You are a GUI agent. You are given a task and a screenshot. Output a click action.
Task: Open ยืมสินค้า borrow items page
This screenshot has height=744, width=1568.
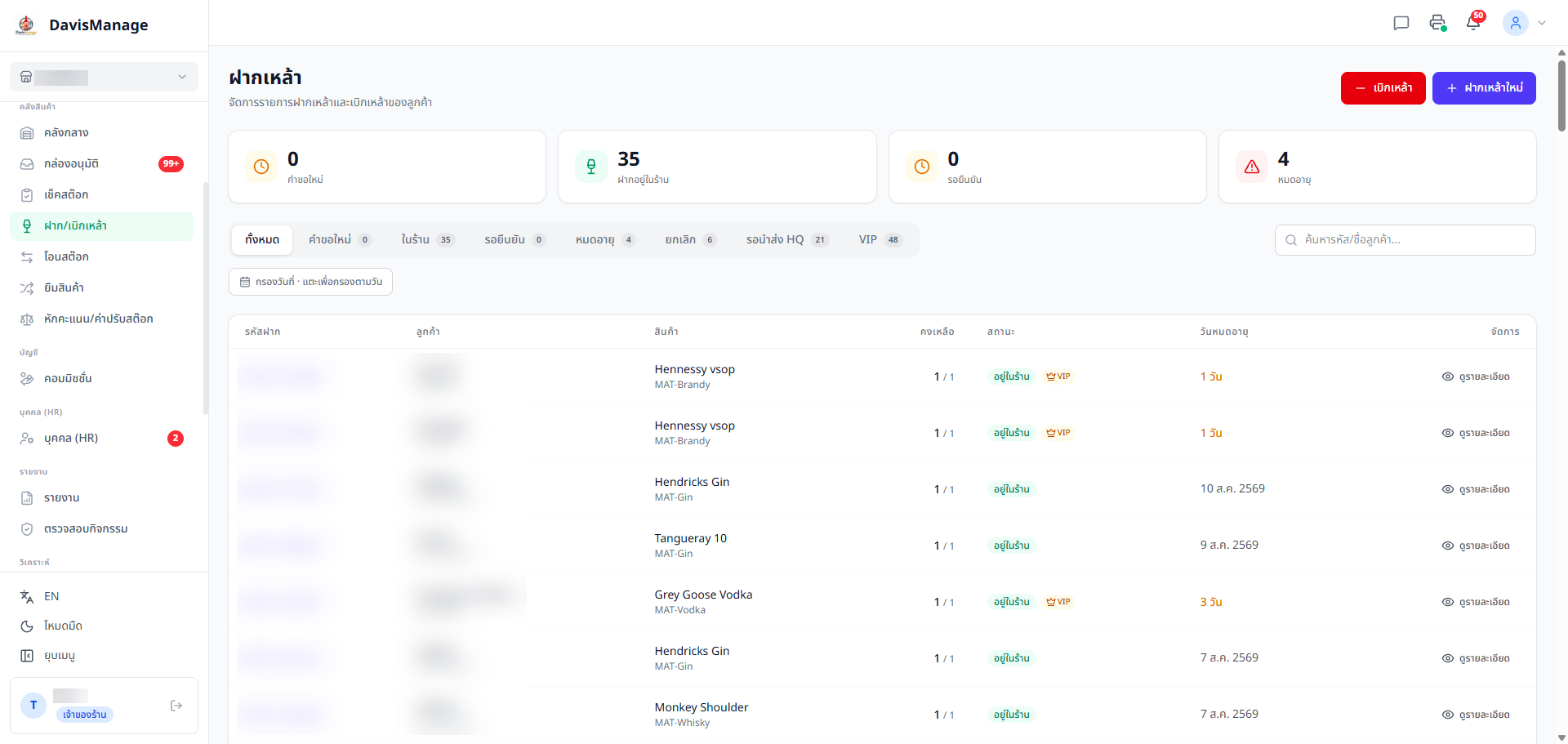pos(101,287)
